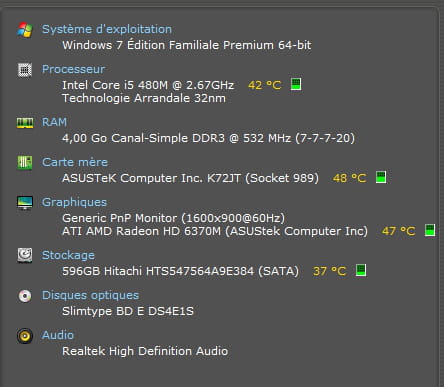Click the Windows logo operating system icon

pyautogui.click(x=25, y=30)
